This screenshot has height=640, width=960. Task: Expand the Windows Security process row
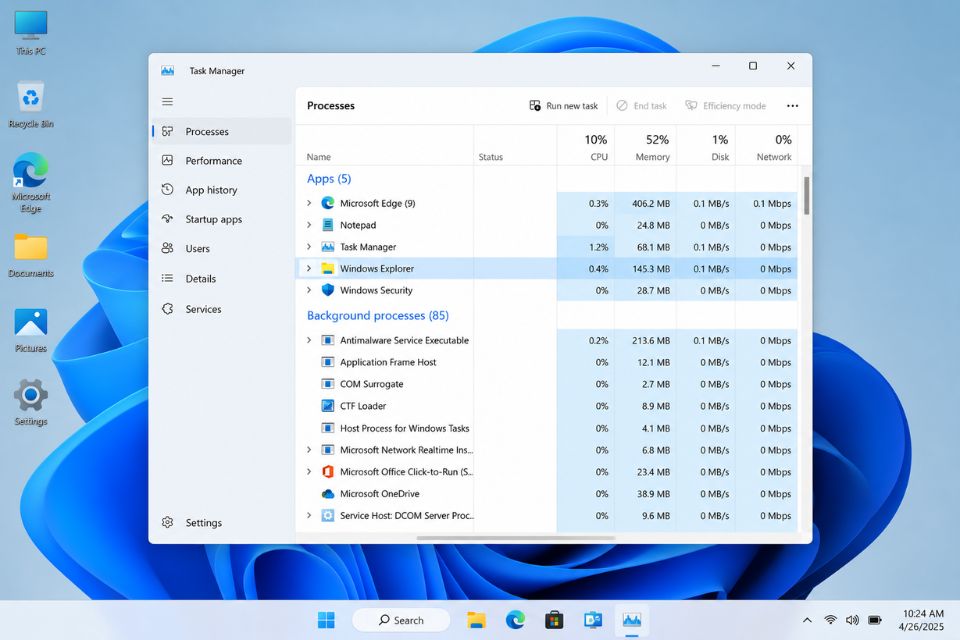(309, 290)
